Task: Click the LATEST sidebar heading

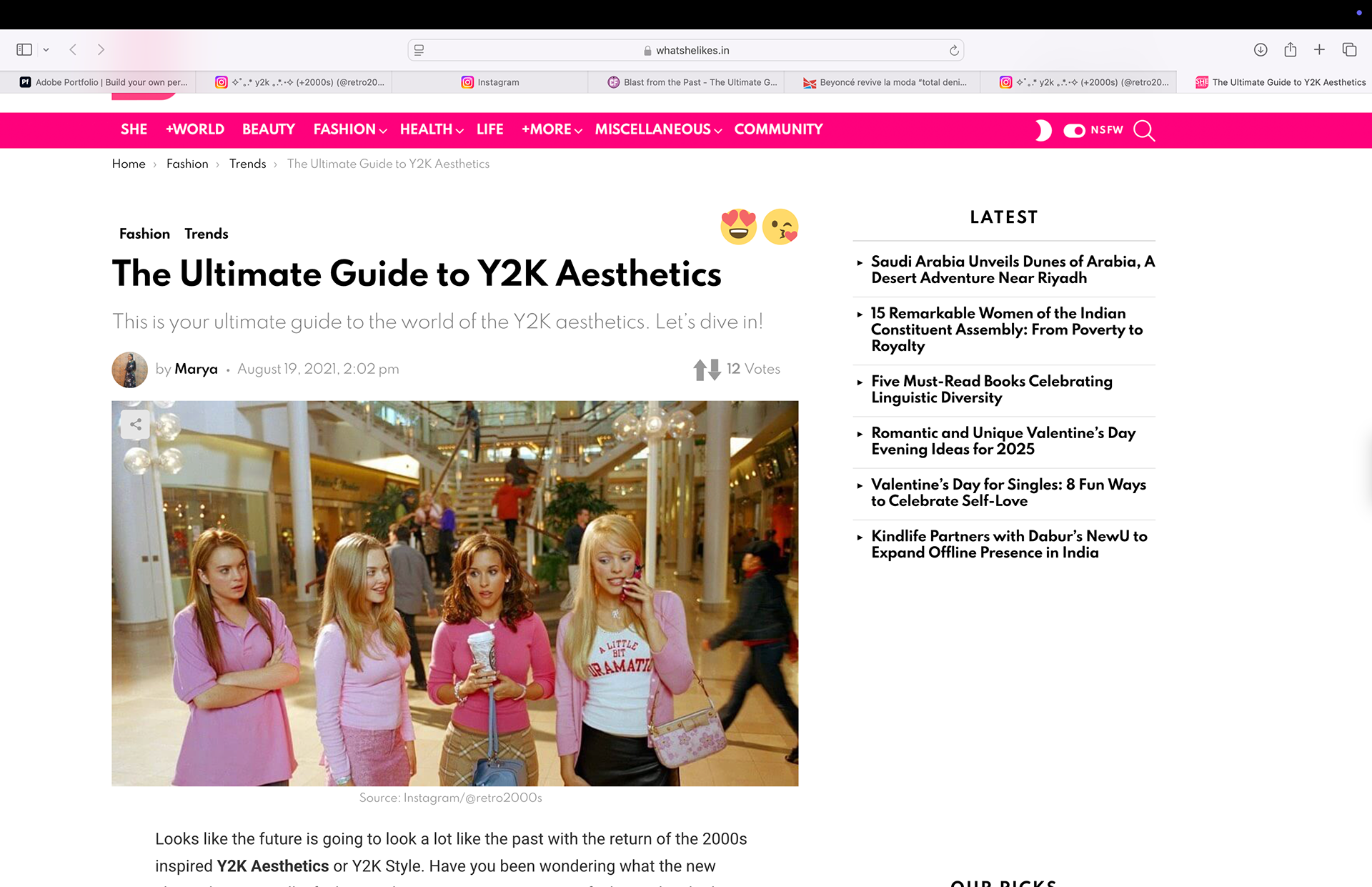Action: pyautogui.click(x=1003, y=217)
